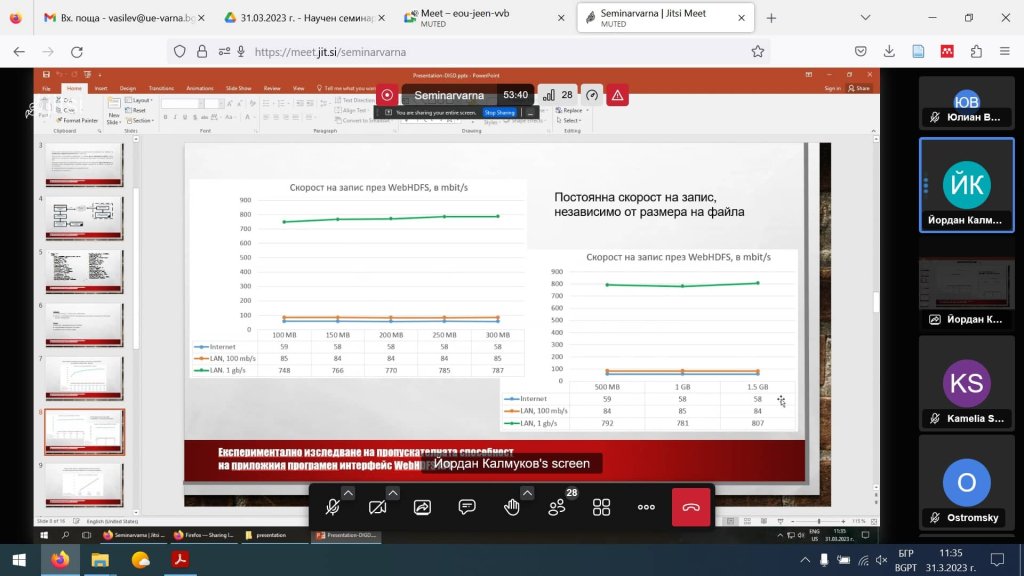Viewport: 1024px width, 576px height.
Task: Open the chat panel in Jitsi
Action: click(x=467, y=507)
